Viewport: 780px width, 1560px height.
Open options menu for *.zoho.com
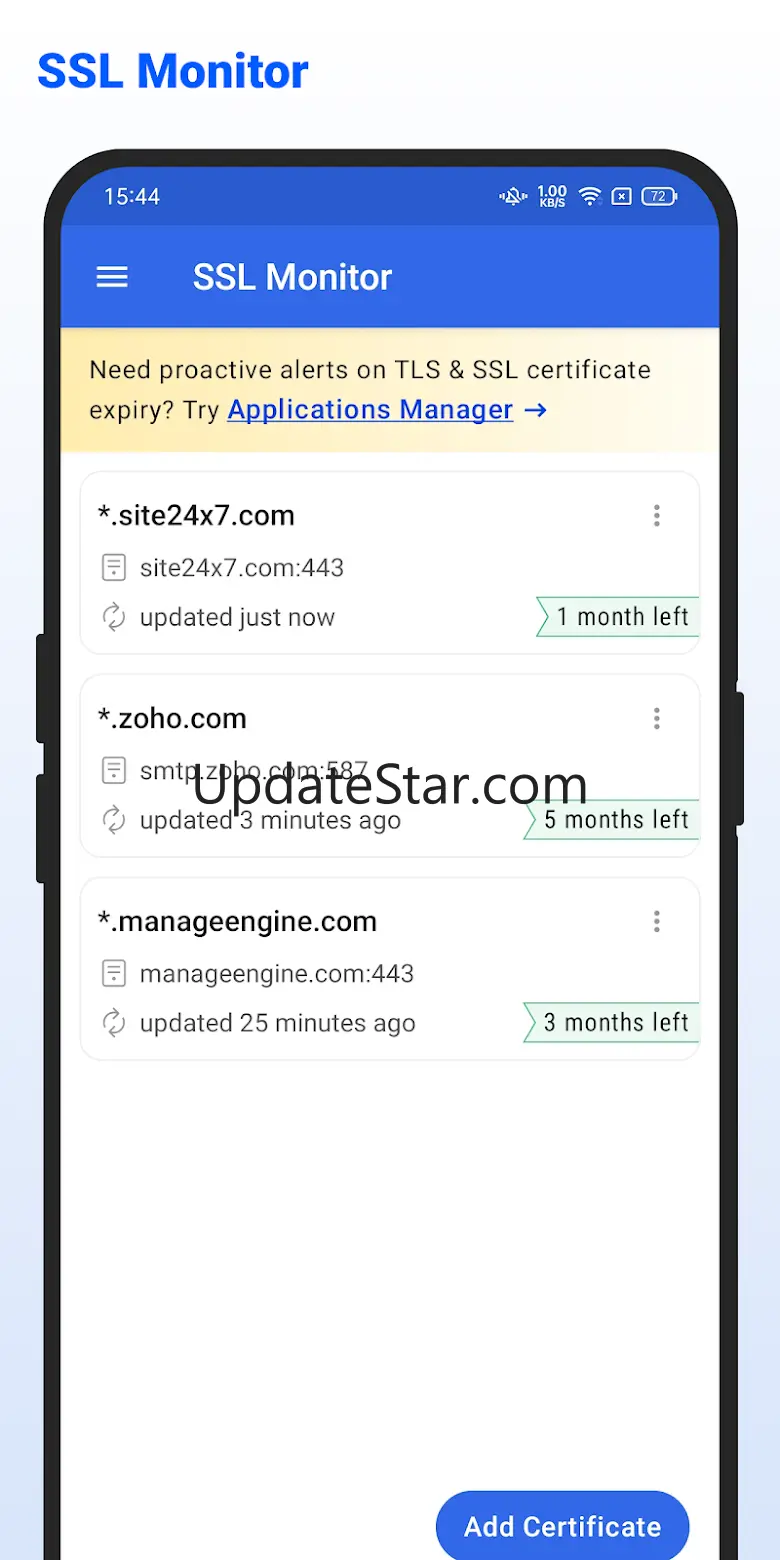coord(657,718)
